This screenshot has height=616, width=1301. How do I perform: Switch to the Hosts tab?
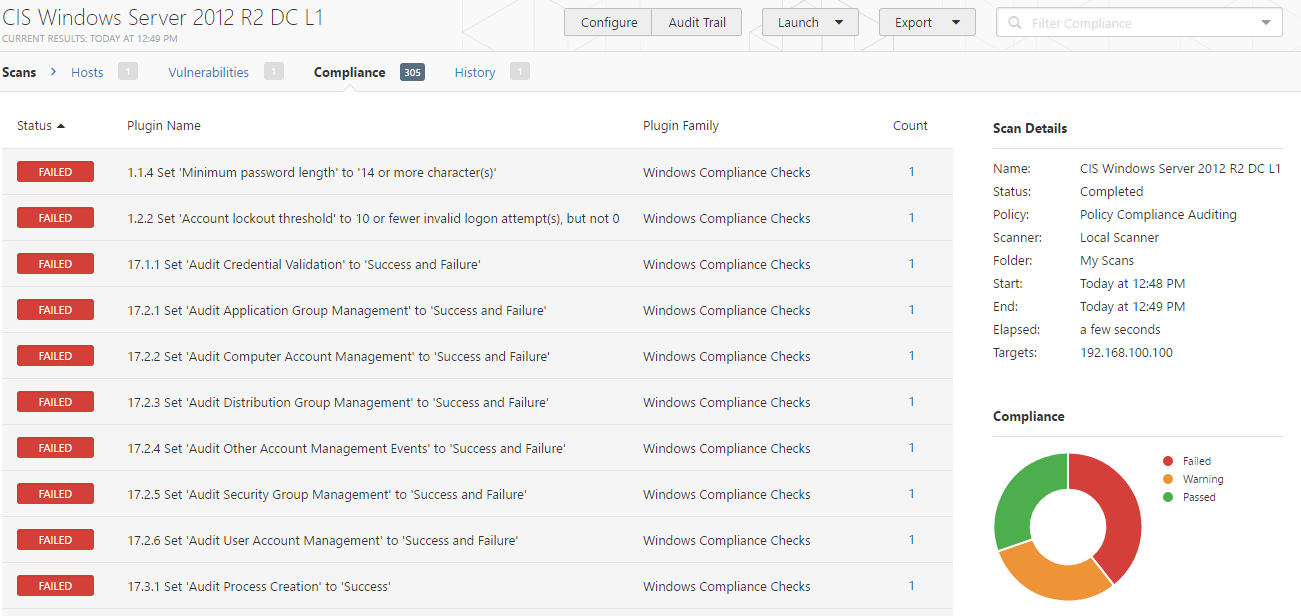pos(87,72)
